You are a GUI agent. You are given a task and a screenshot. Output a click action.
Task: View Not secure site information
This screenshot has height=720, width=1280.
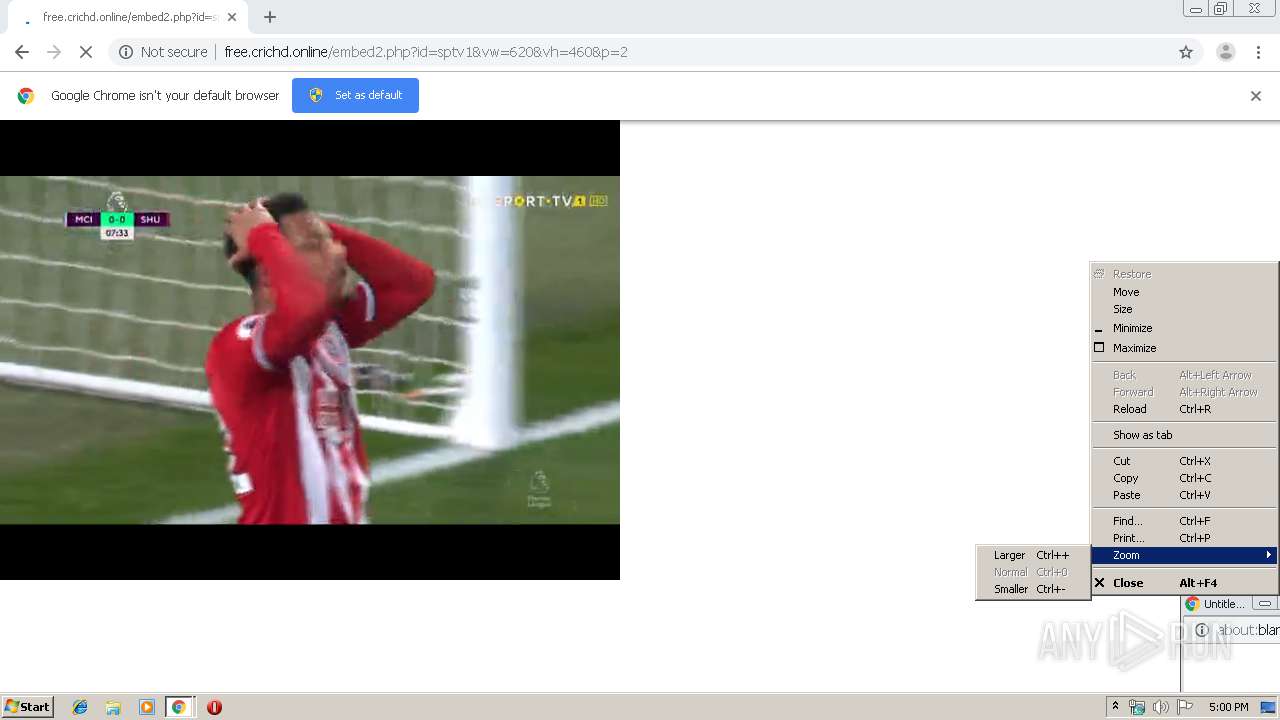point(163,52)
